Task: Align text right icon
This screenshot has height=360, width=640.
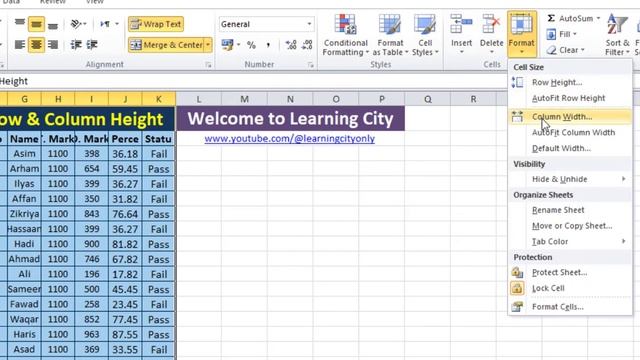Action: pyautogui.click(x=53, y=44)
